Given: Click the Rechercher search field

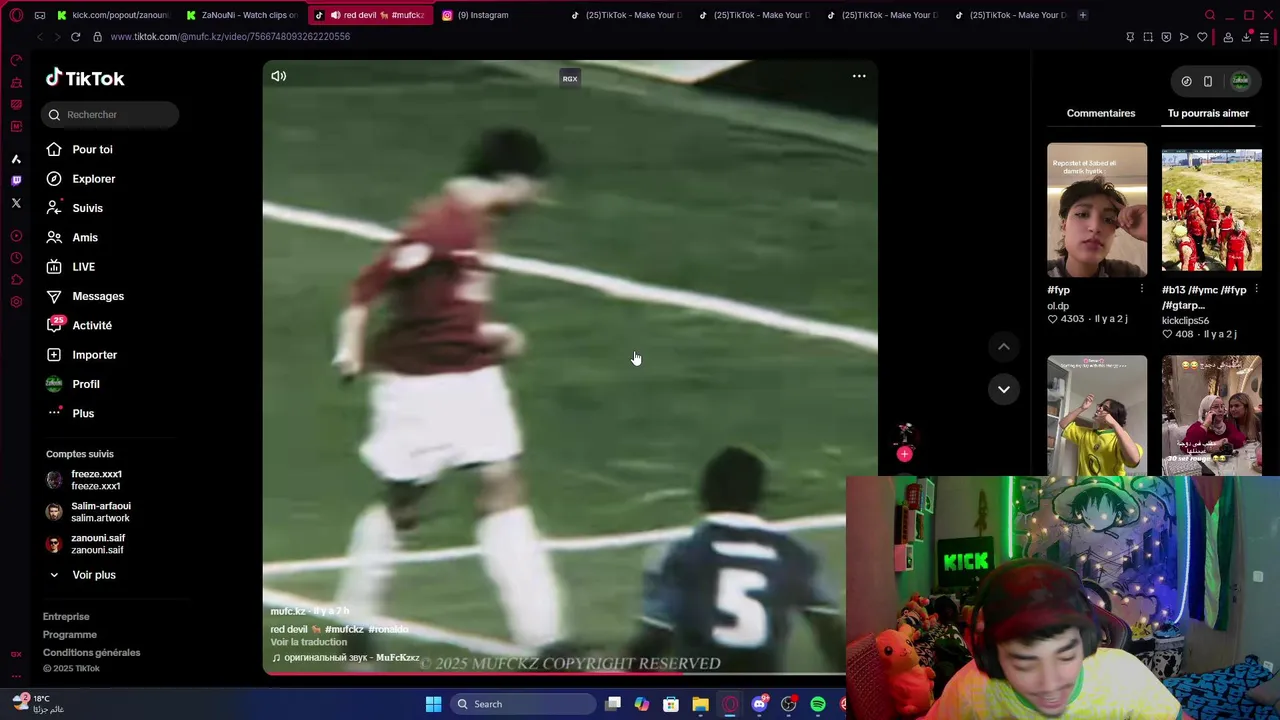Looking at the screenshot, I should click(x=110, y=115).
